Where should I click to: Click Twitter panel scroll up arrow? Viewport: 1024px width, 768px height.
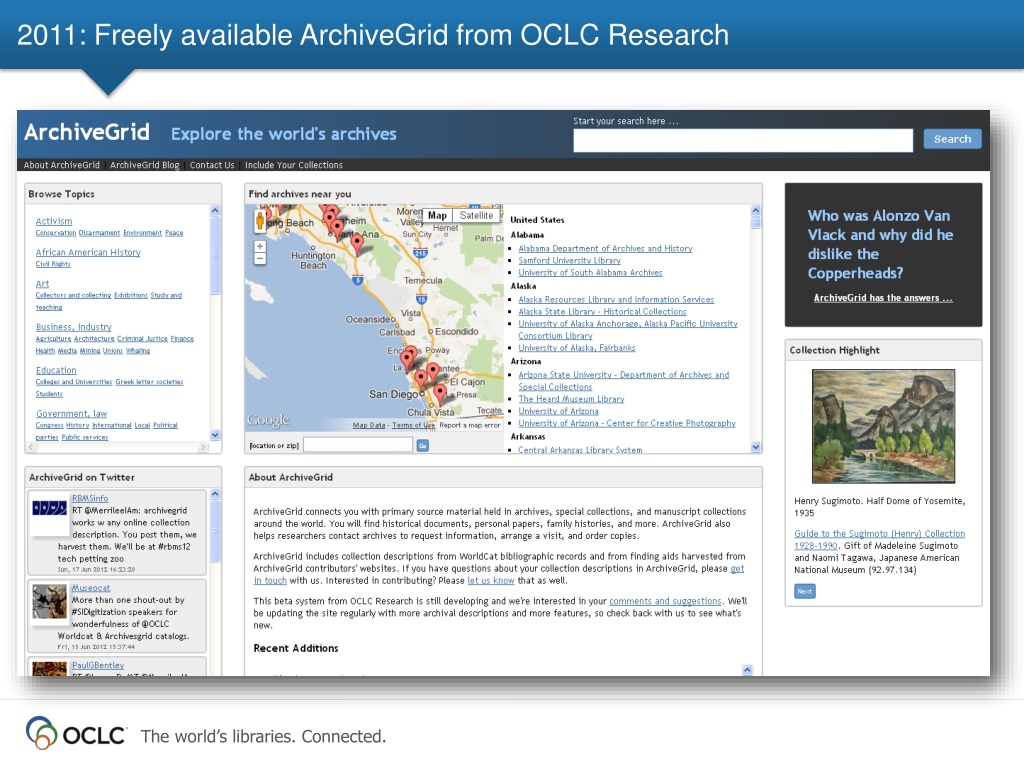[x=215, y=494]
